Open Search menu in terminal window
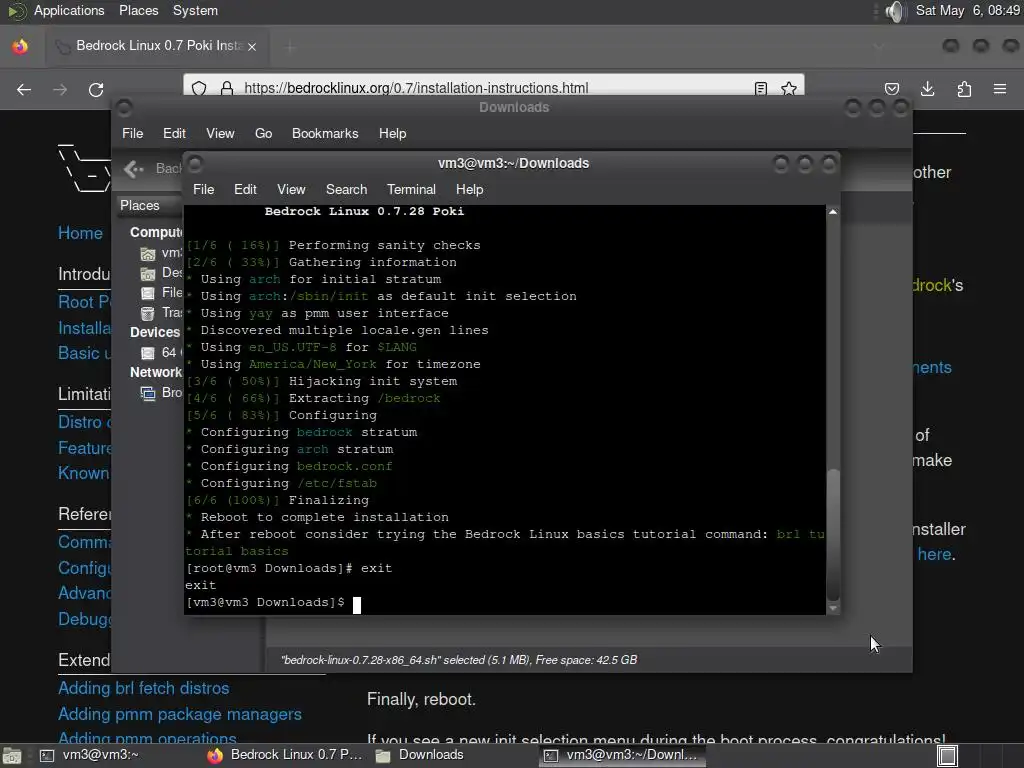The width and height of the screenshot is (1024, 768). click(346, 189)
